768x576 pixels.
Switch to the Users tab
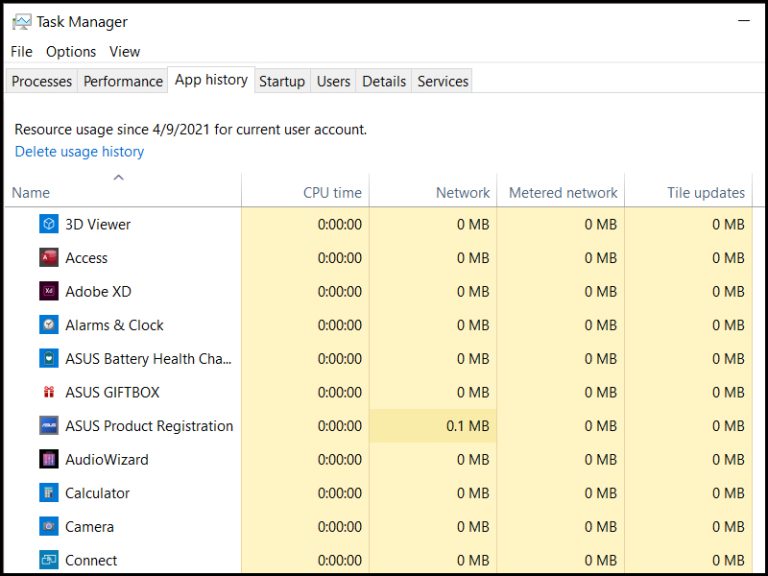pos(334,81)
